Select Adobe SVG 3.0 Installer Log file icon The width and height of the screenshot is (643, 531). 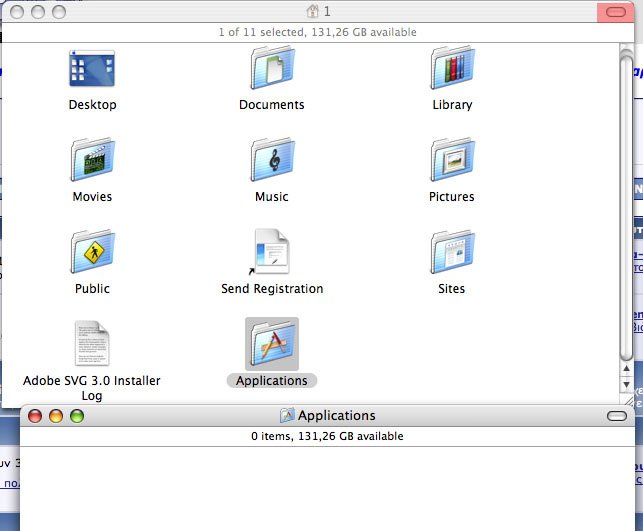[x=92, y=343]
